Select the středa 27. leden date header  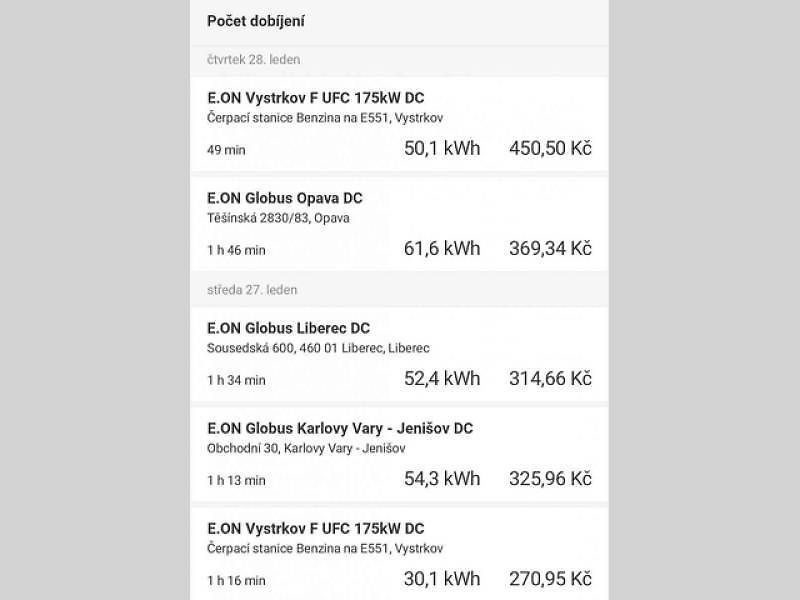click(x=252, y=290)
